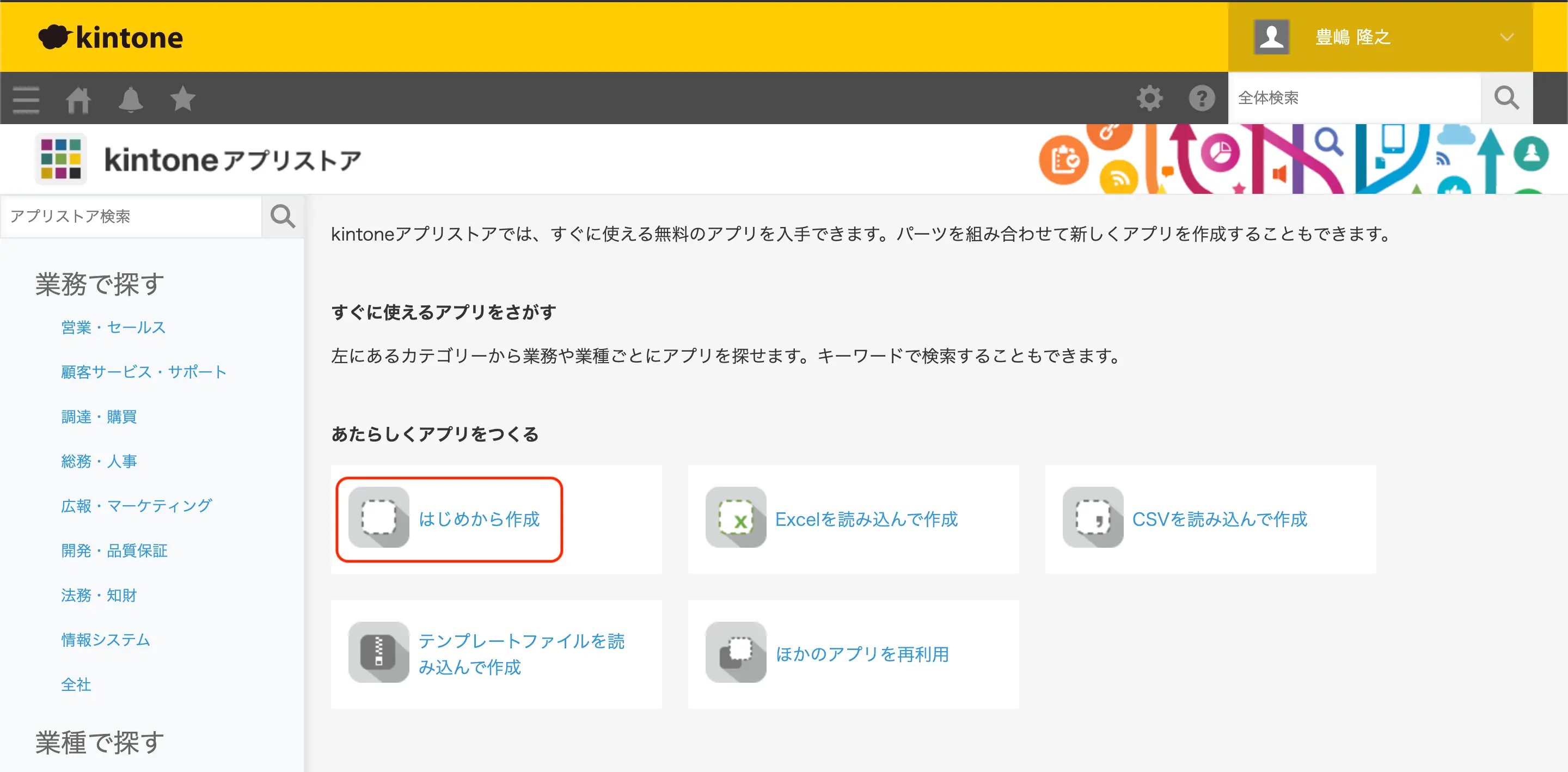Click the 業種で探す heading
This screenshot has height=772, width=1568.
click(x=99, y=743)
